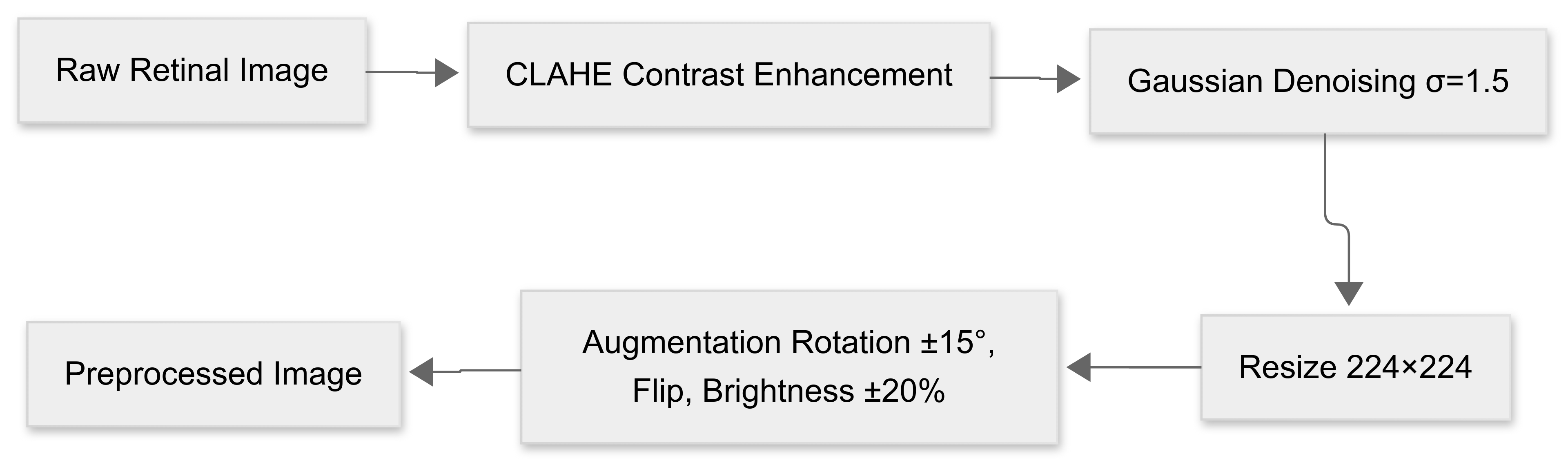Image resolution: width=1568 pixels, height=463 pixels.
Task: Select connector line leaving Raw Retinal Image
Action: pos(396,72)
